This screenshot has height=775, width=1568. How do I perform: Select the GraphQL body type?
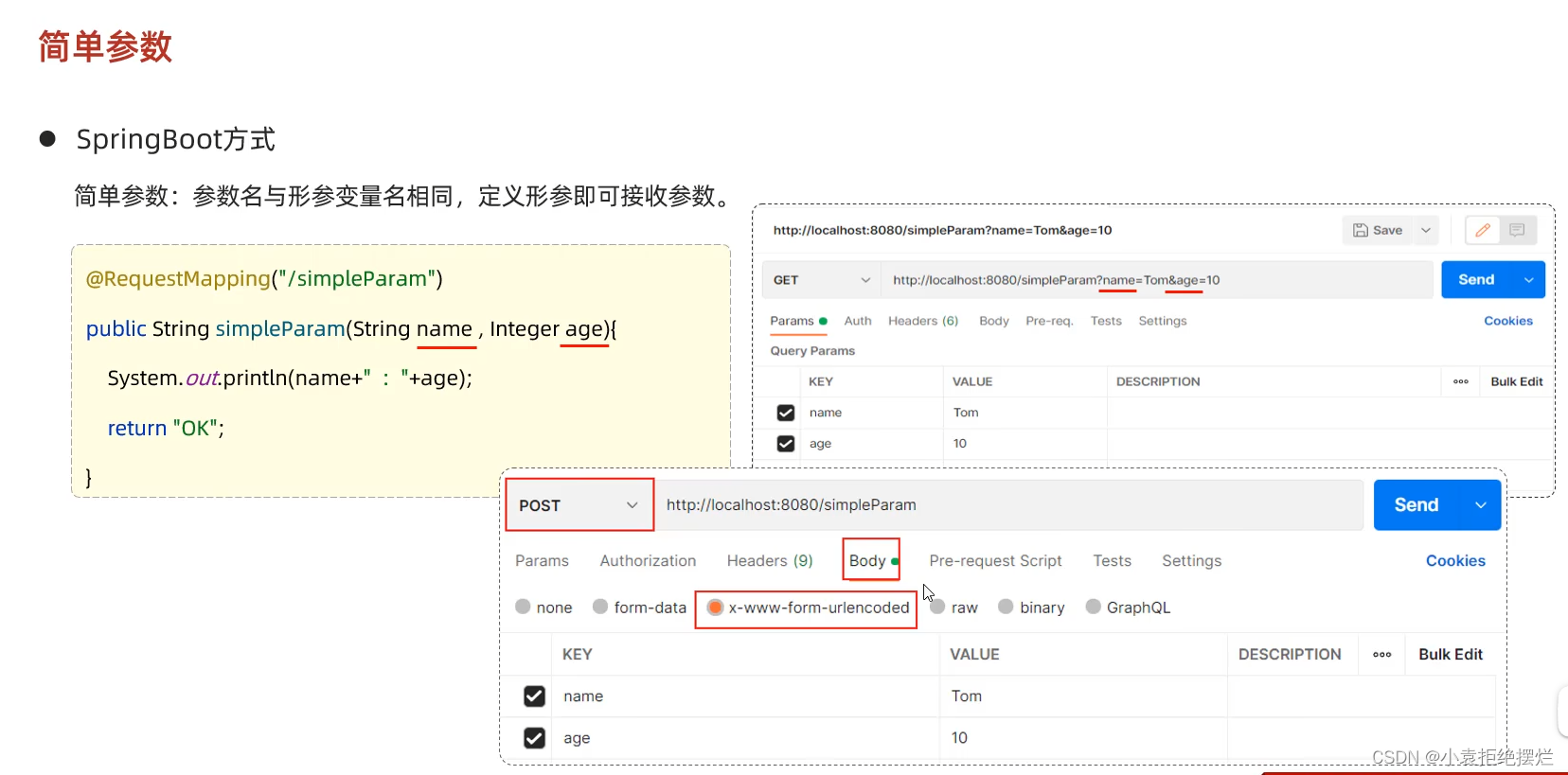click(1093, 607)
